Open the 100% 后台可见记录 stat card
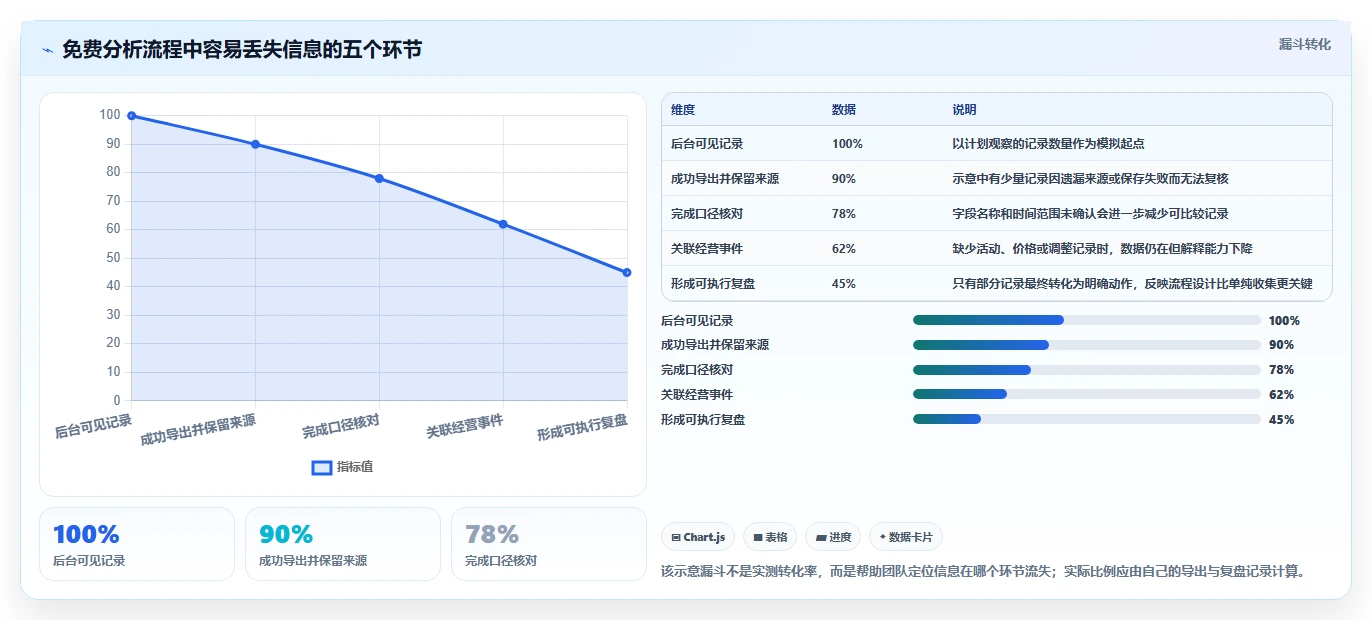The image size is (1372, 620). click(137, 544)
